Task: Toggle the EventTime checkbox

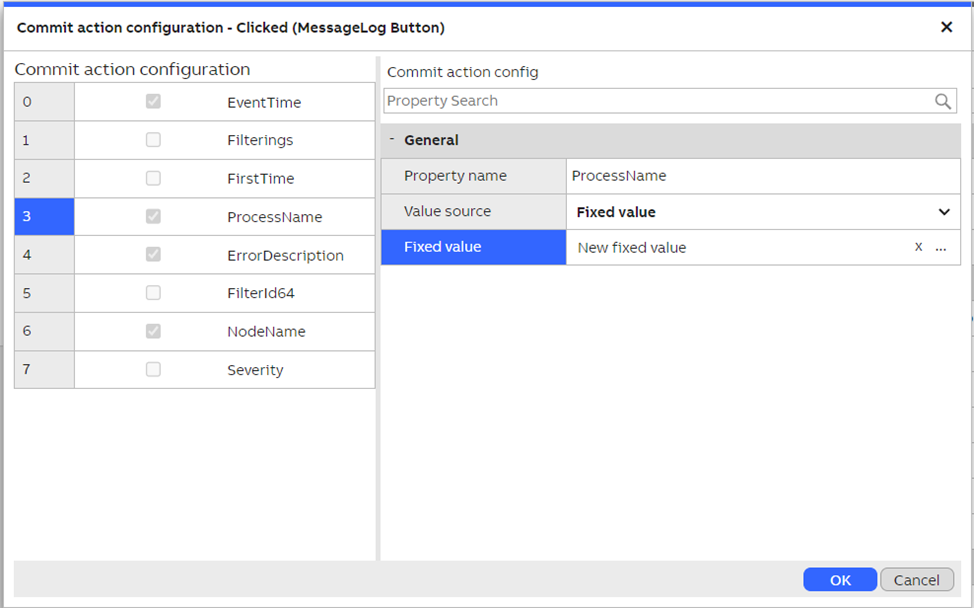Action: [x=153, y=101]
